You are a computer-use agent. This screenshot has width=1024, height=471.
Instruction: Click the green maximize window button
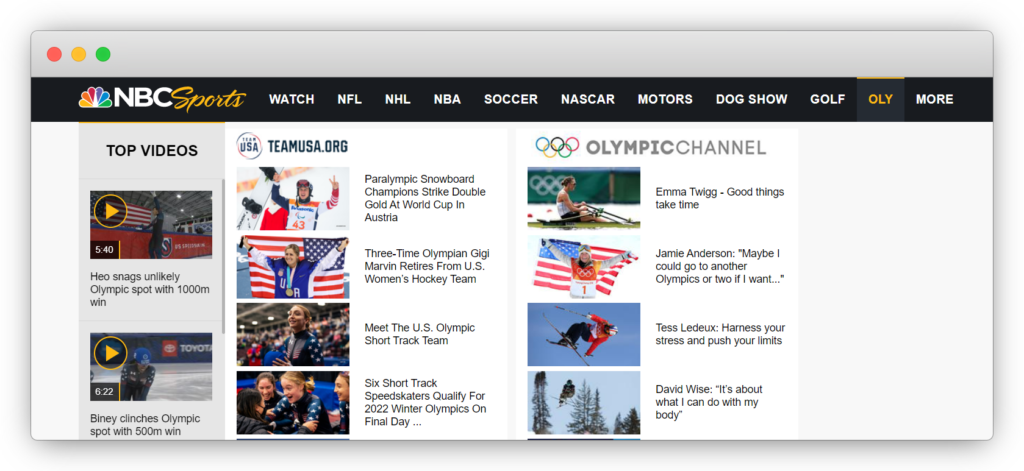tap(103, 54)
